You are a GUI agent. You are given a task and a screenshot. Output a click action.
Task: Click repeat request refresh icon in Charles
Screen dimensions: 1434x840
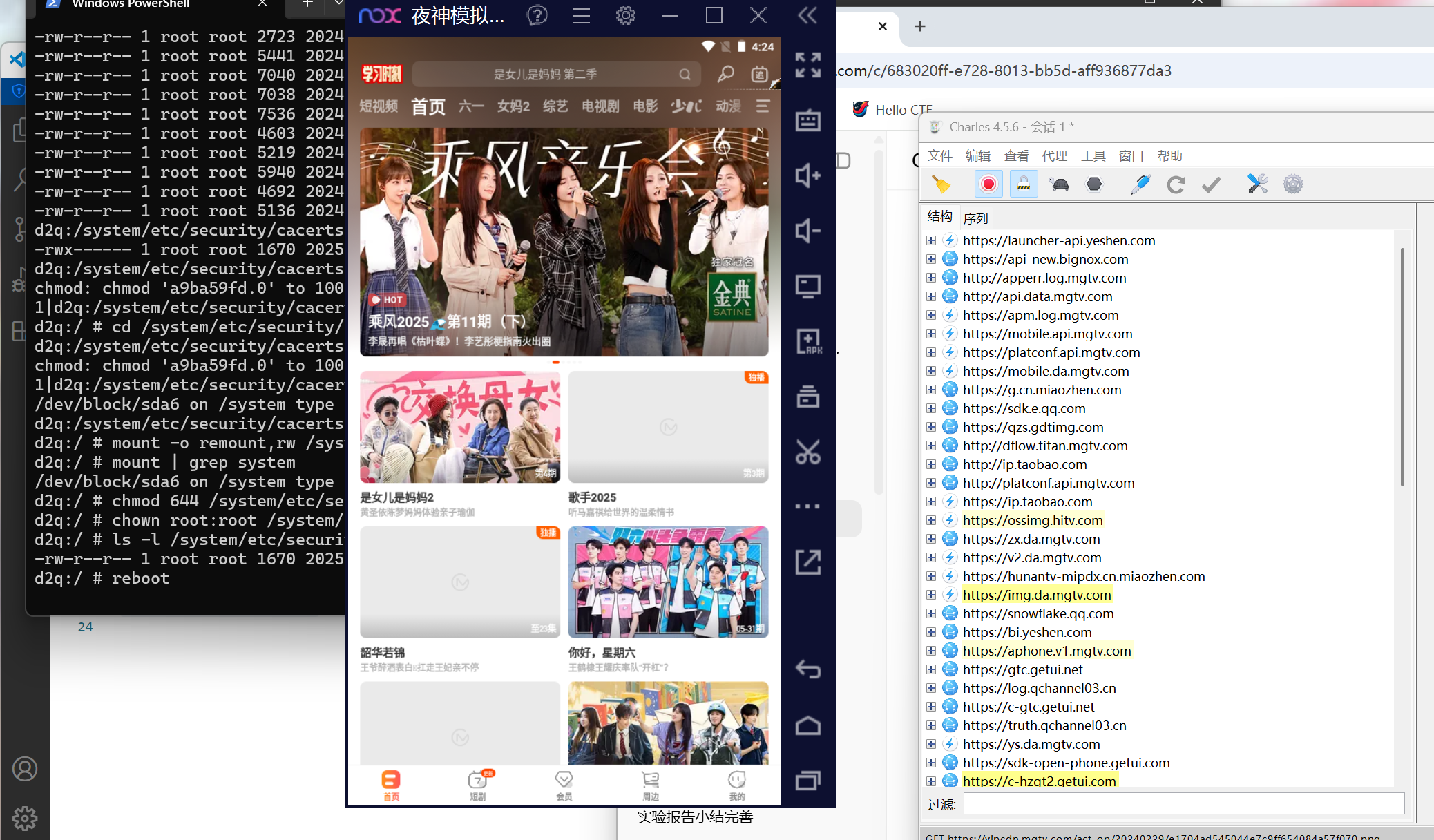[1176, 184]
